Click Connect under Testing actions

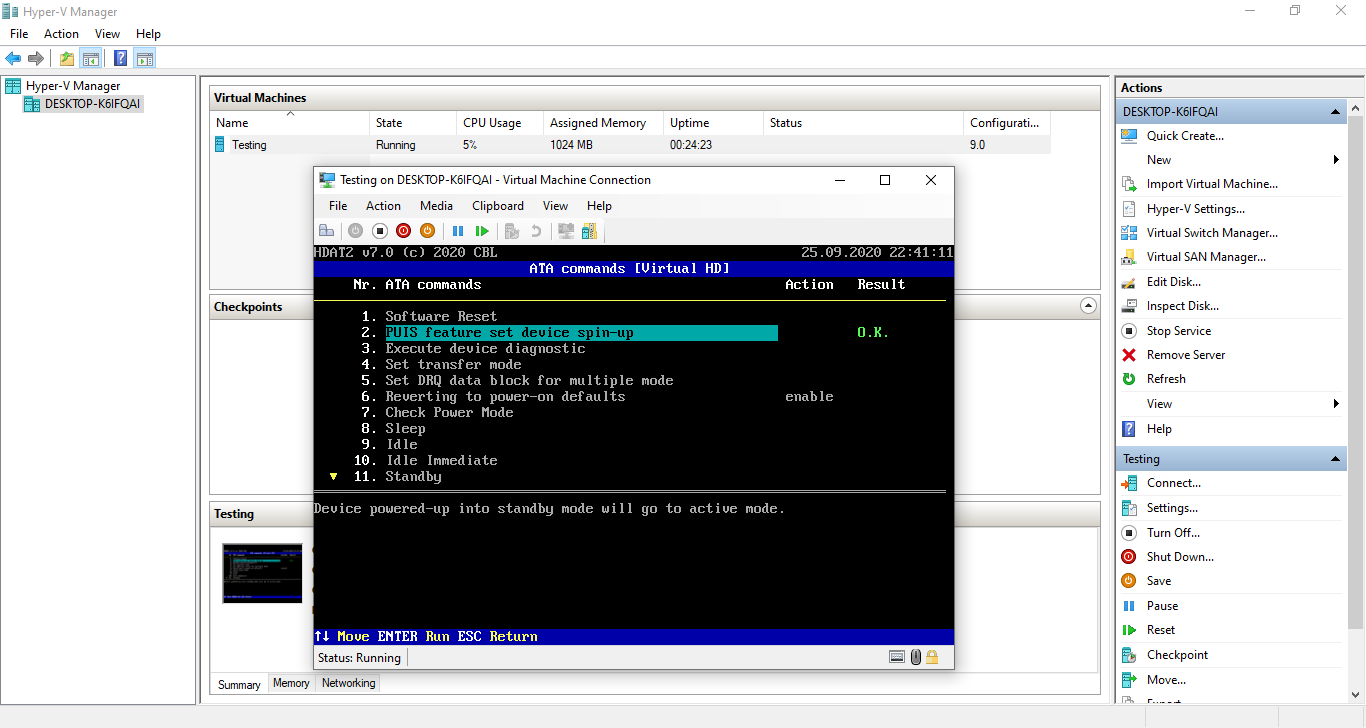click(1174, 483)
